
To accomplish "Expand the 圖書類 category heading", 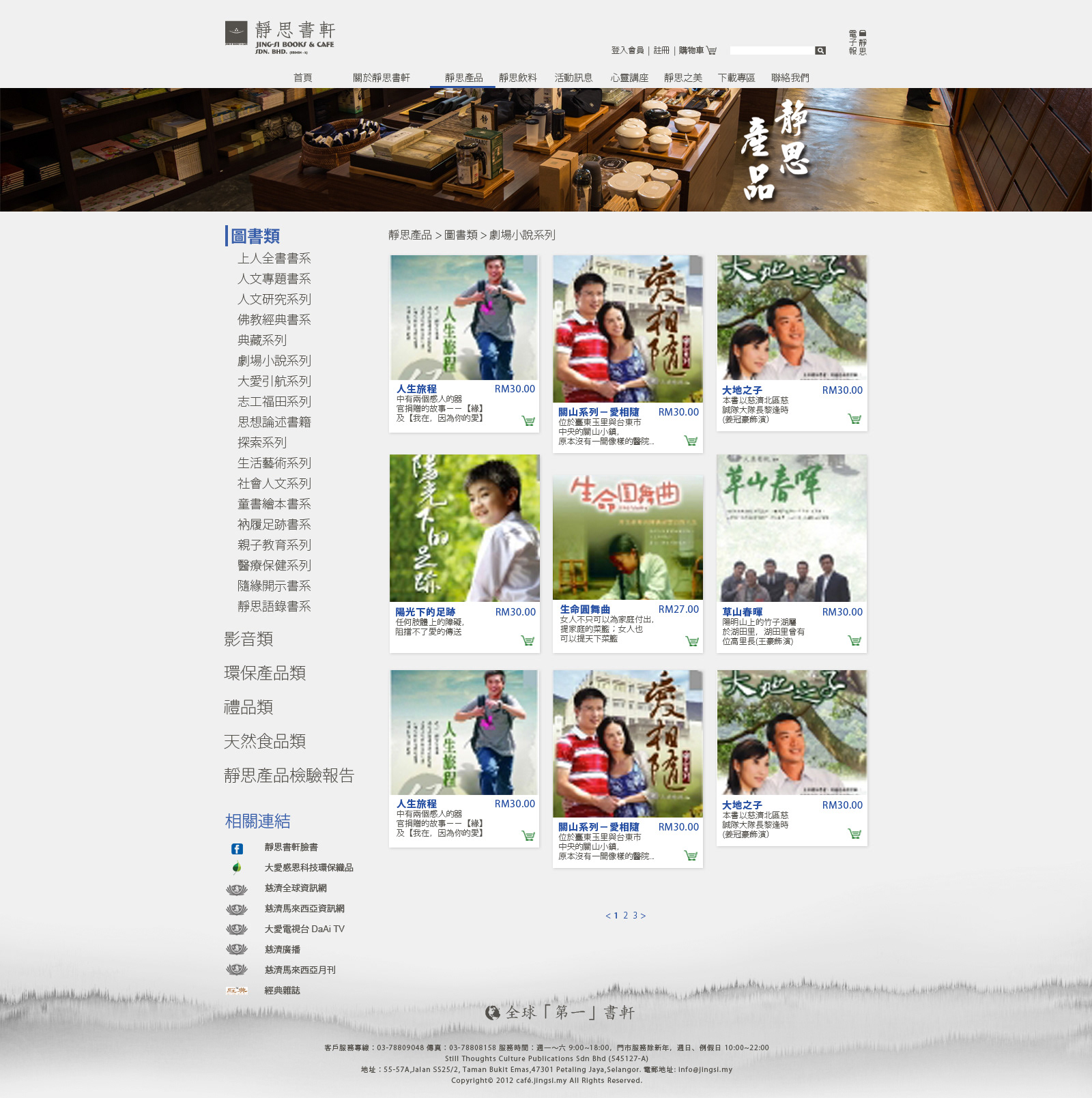I will [255, 236].
